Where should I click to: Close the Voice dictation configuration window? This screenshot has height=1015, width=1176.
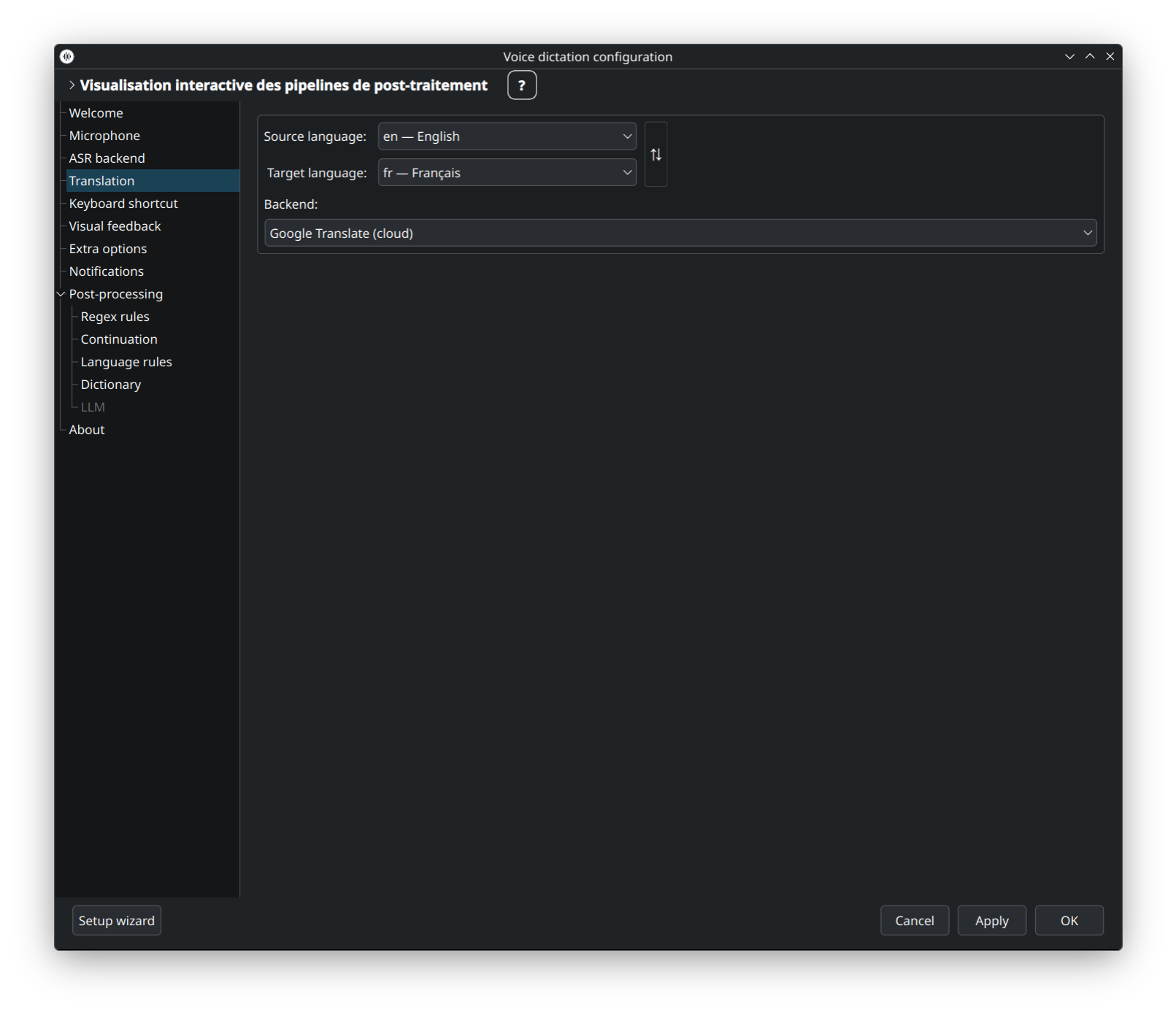[x=1110, y=57]
